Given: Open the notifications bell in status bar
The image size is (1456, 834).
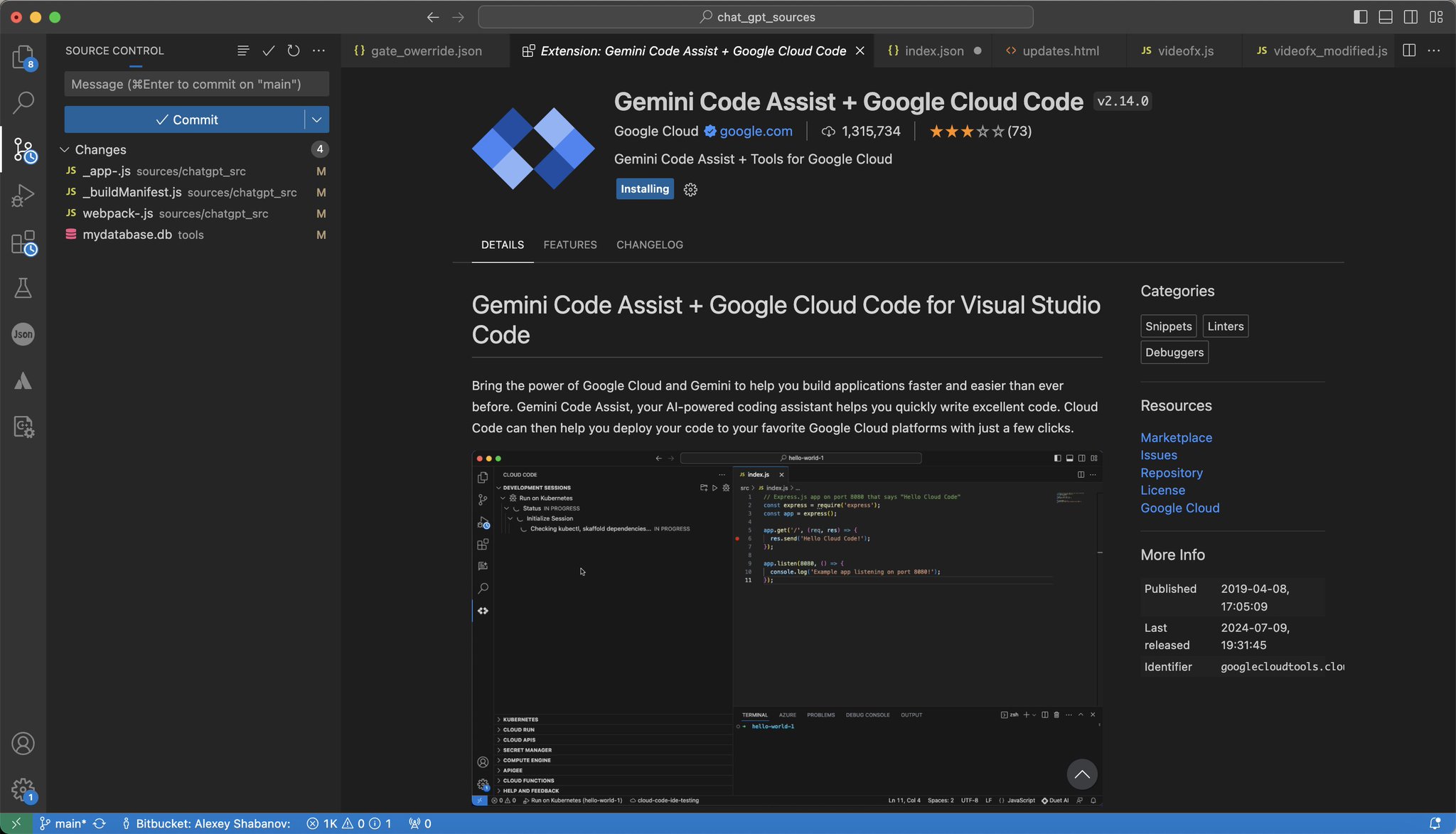Looking at the screenshot, I should (1435, 823).
